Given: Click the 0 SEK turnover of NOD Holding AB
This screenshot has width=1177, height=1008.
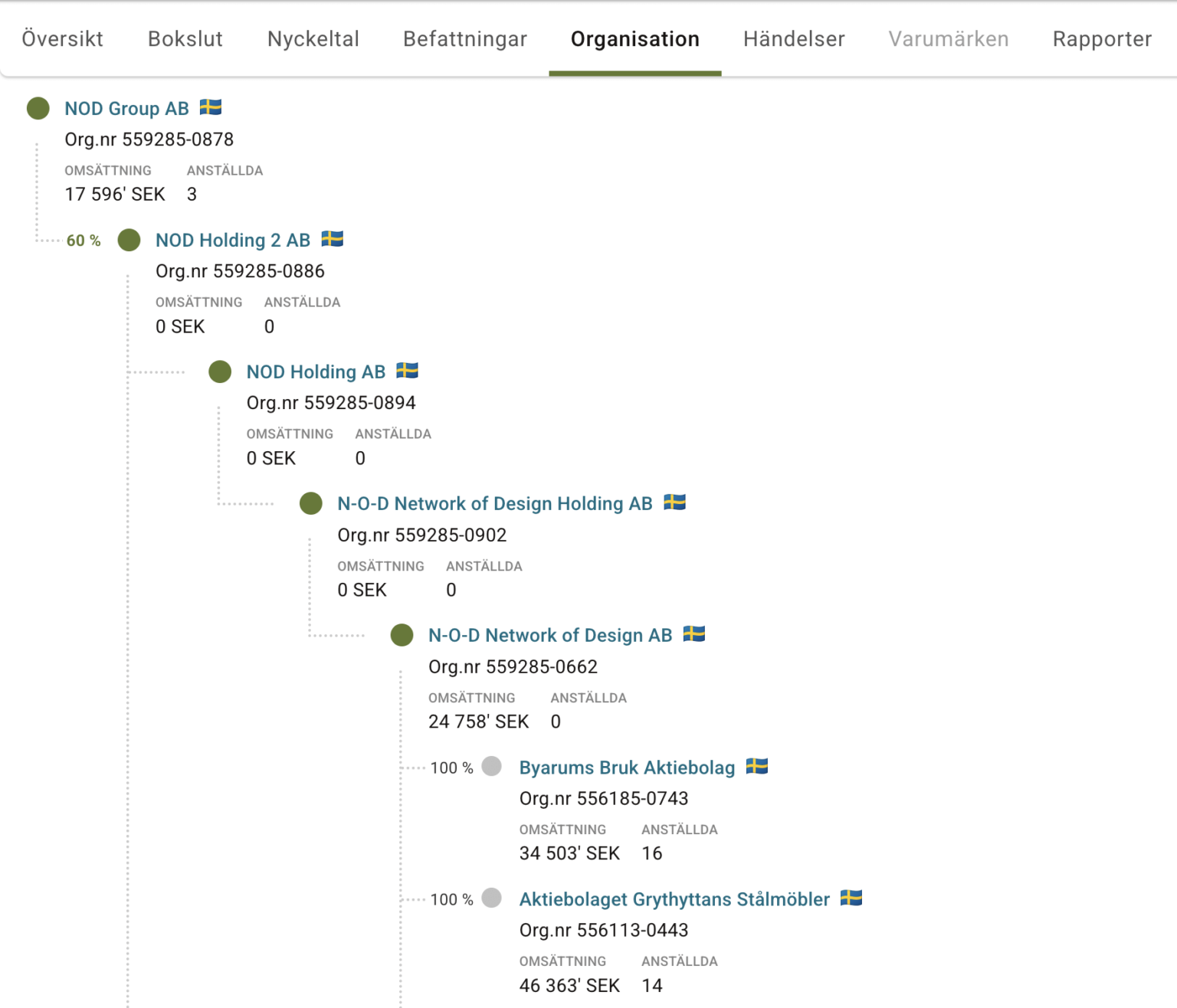Looking at the screenshot, I should click(271, 458).
